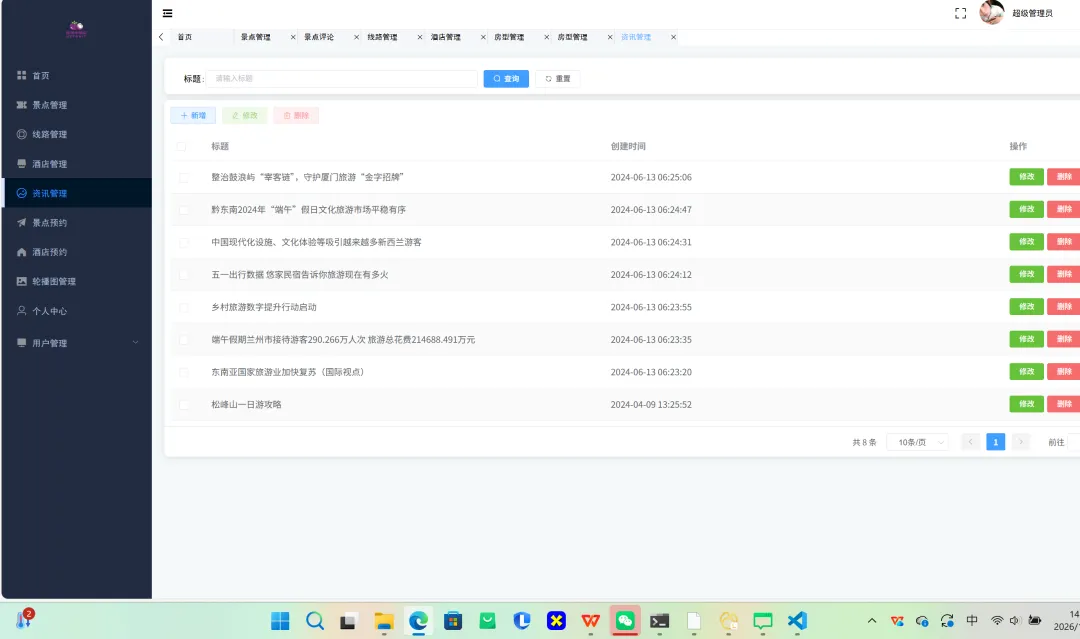Open 景点管理 in the sidebar
The image size is (1080, 639).
click(76, 105)
